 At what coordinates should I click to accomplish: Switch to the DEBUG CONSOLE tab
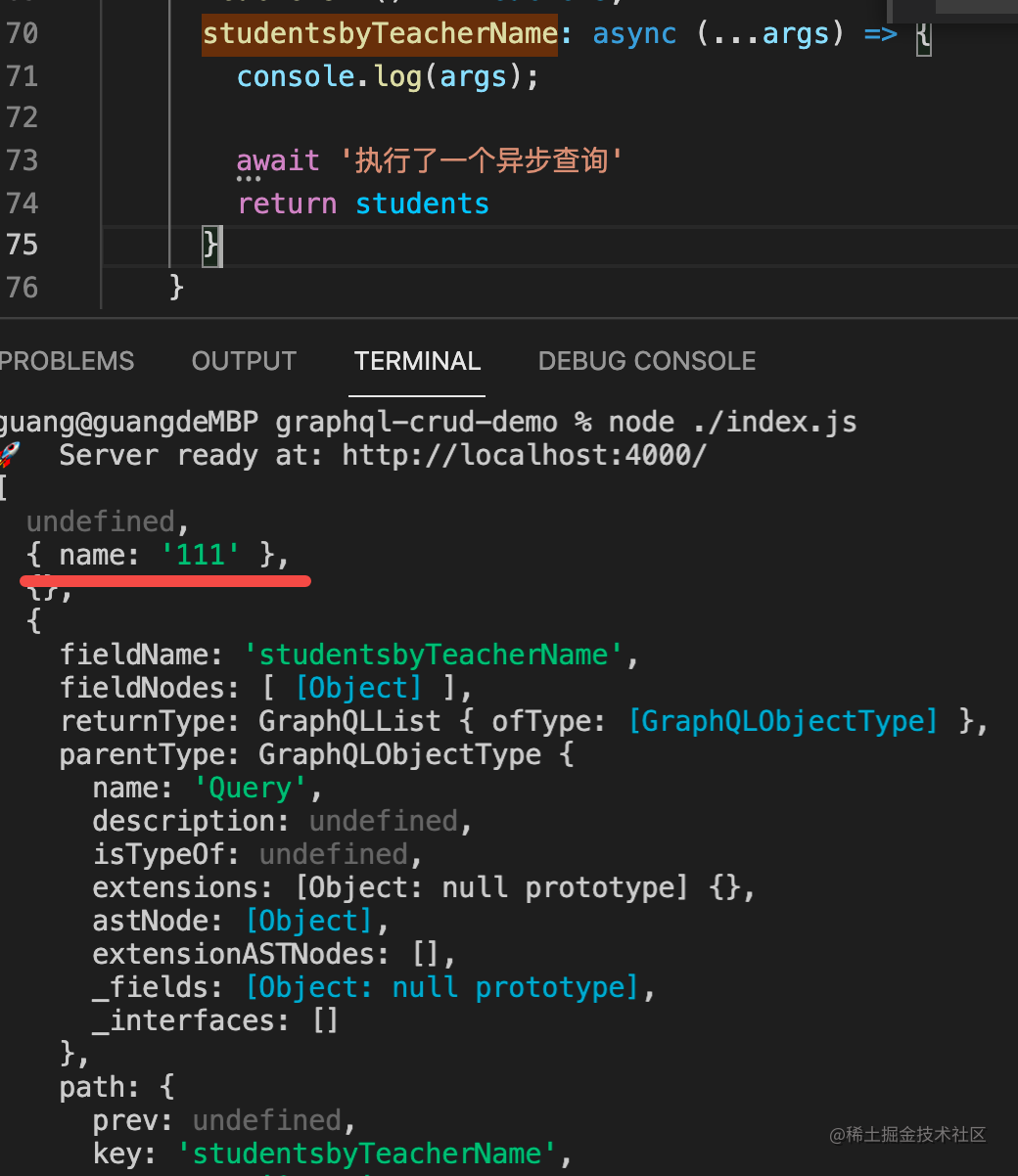pyautogui.click(x=646, y=361)
